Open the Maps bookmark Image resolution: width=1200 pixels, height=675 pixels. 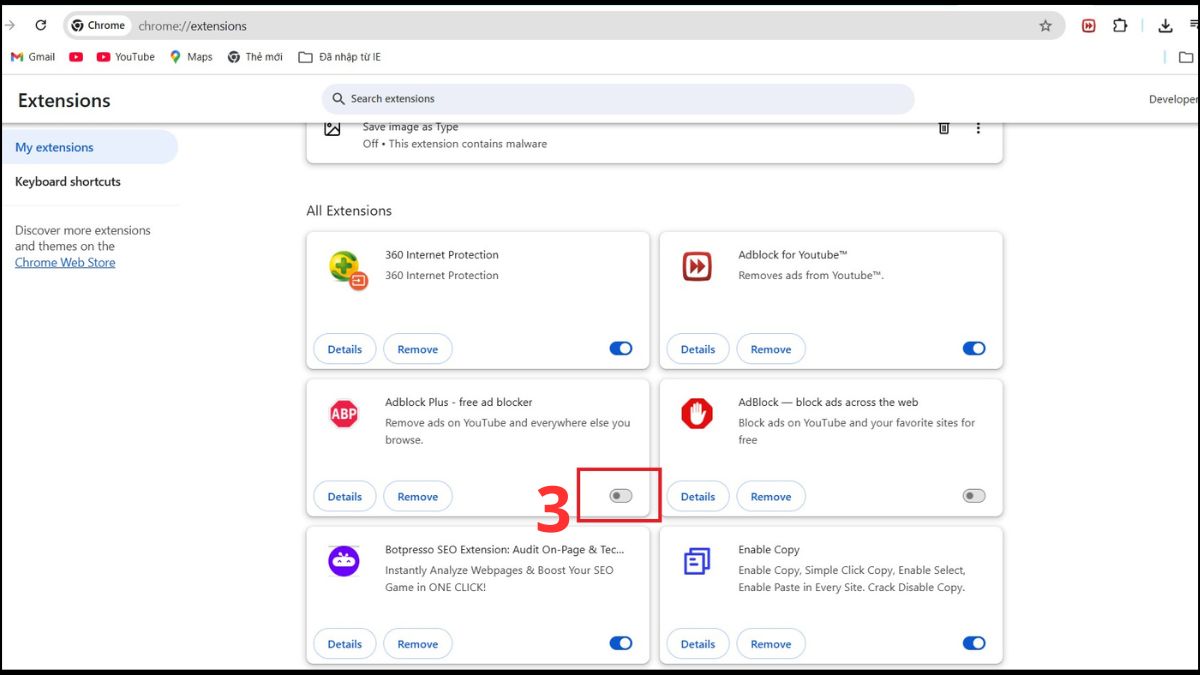[x=191, y=57]
